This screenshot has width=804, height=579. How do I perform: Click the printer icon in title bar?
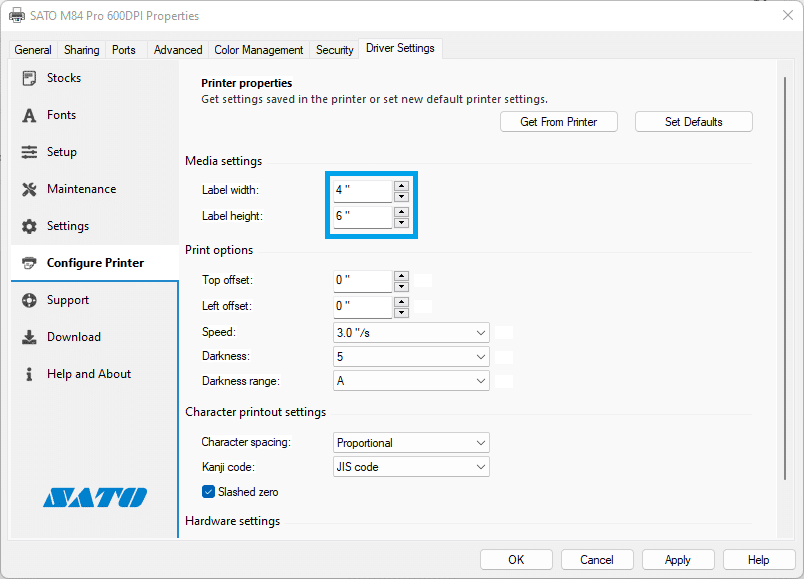pos(16,15)
